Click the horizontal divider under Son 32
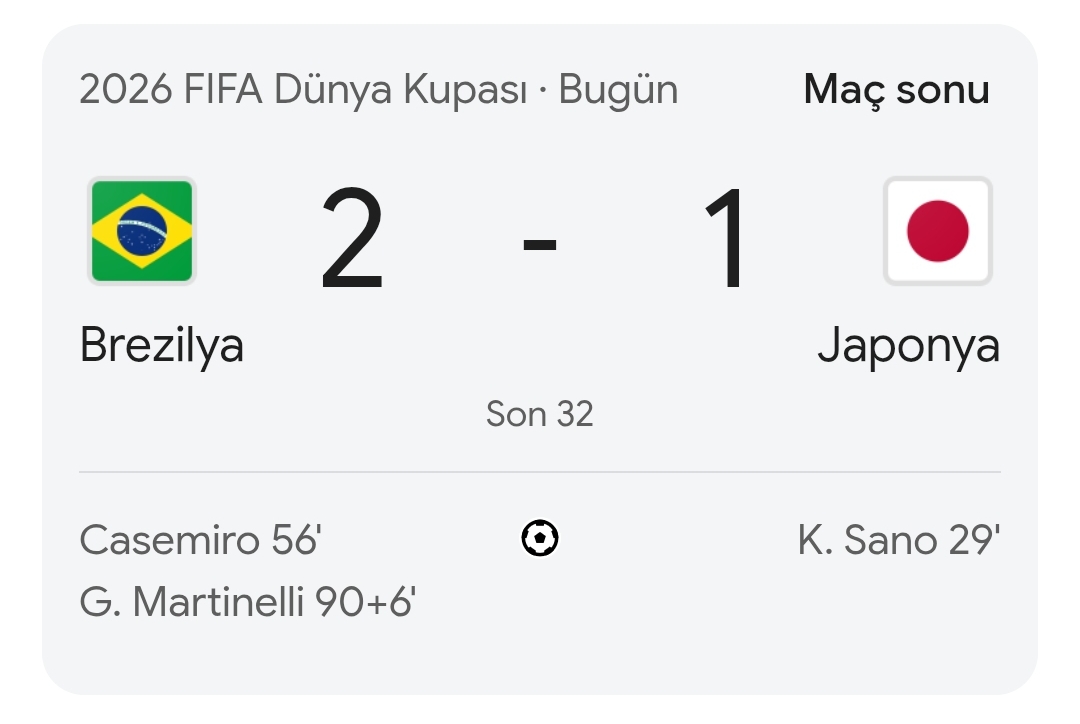1080x724 pixels. pos(540,472)
